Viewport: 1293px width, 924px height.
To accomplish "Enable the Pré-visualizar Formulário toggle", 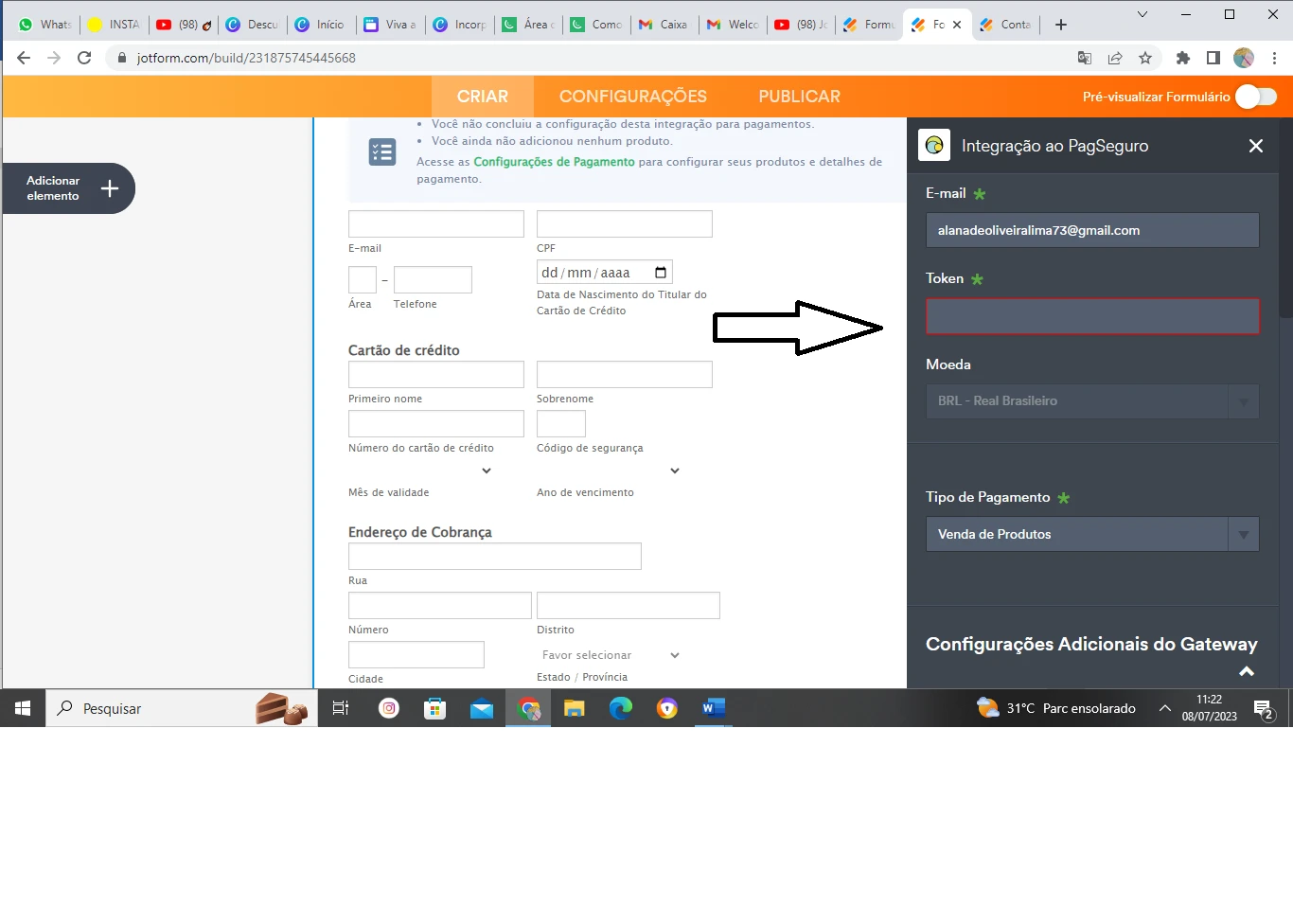I will pos(1256,97).
